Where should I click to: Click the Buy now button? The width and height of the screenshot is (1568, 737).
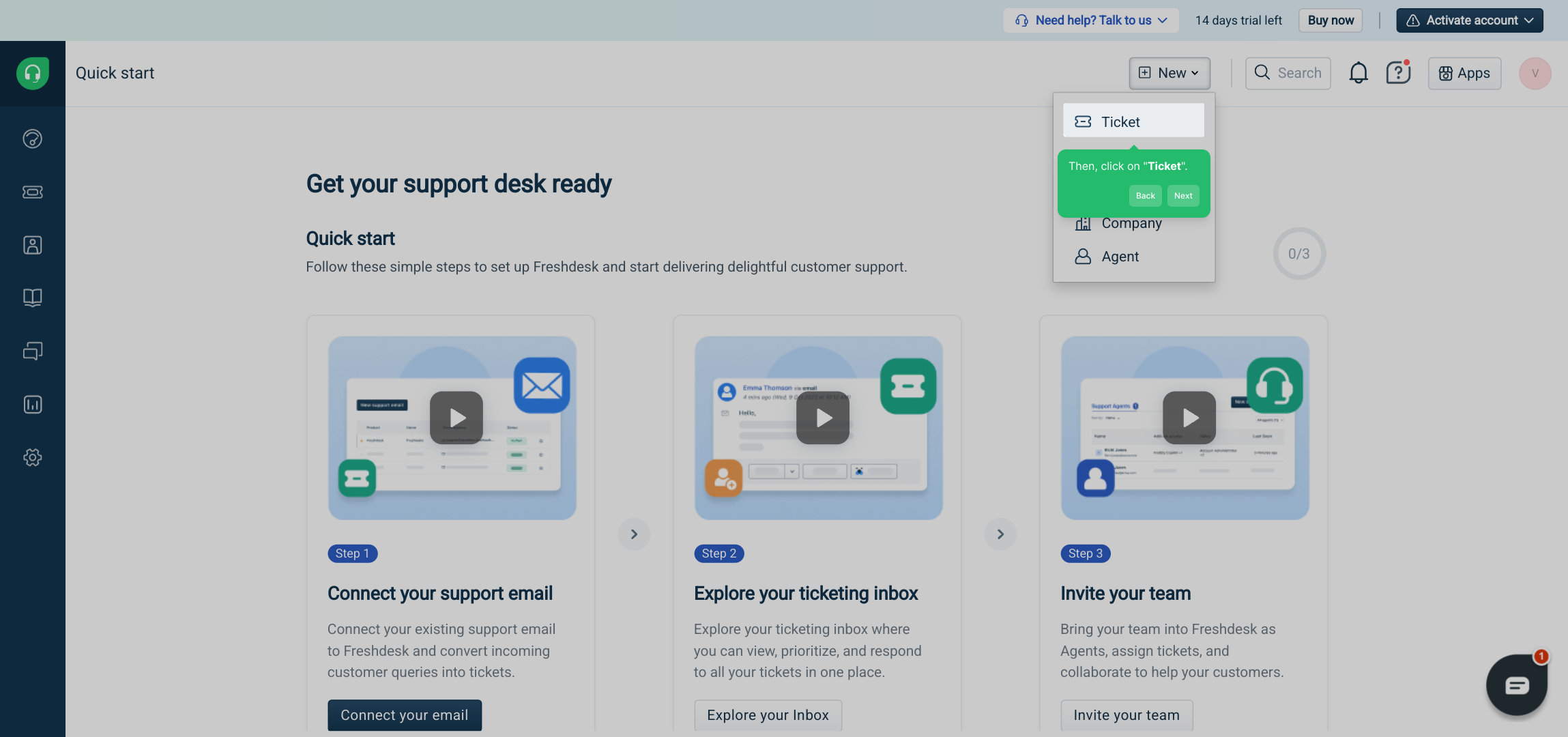[1330, 20]
